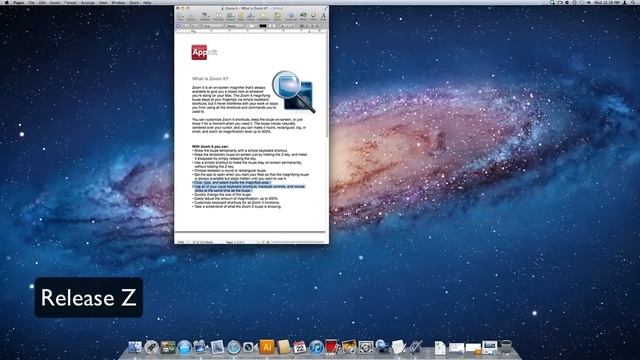Open the Sections toolbar dropdown
Viewport: 640px width, 360px height.
[205, 16]
